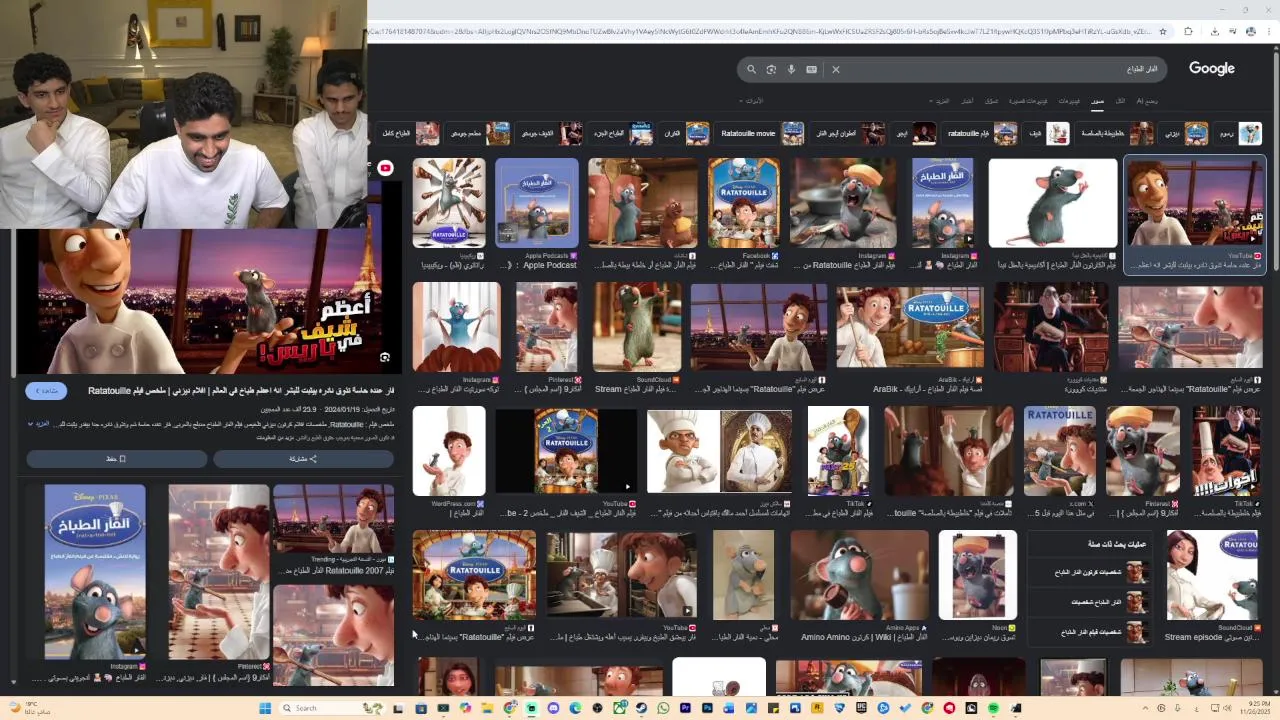Open Adobe Photoshop from the taskbar
The image size is (1280, 720).
pos(707,708)
